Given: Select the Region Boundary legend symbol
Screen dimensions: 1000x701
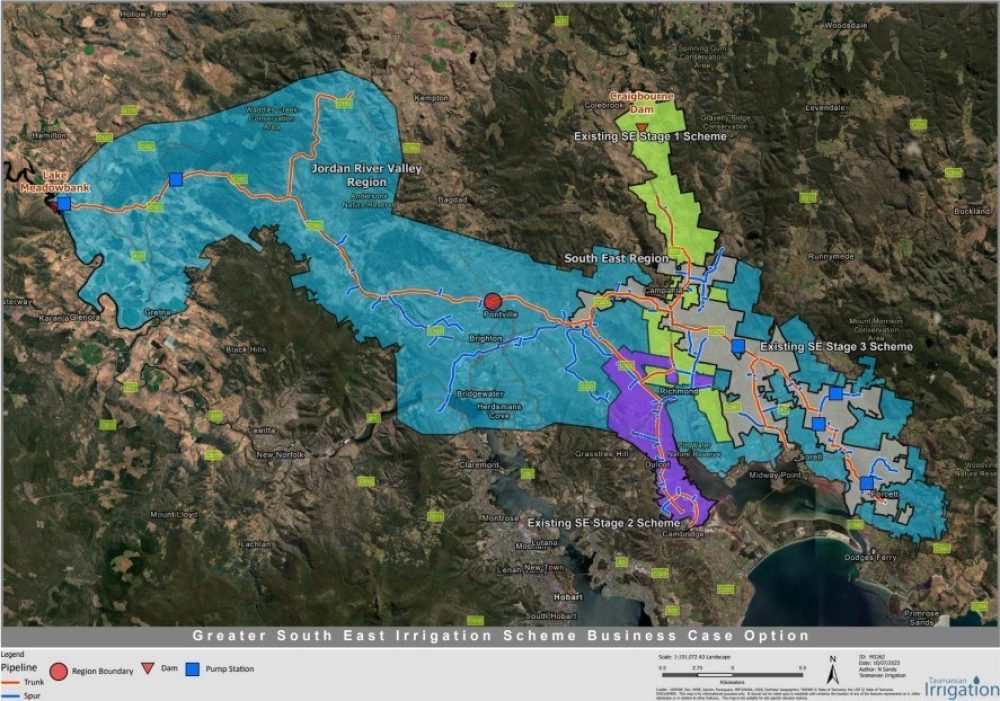Looking at the screenshot, I should point(58,668).
